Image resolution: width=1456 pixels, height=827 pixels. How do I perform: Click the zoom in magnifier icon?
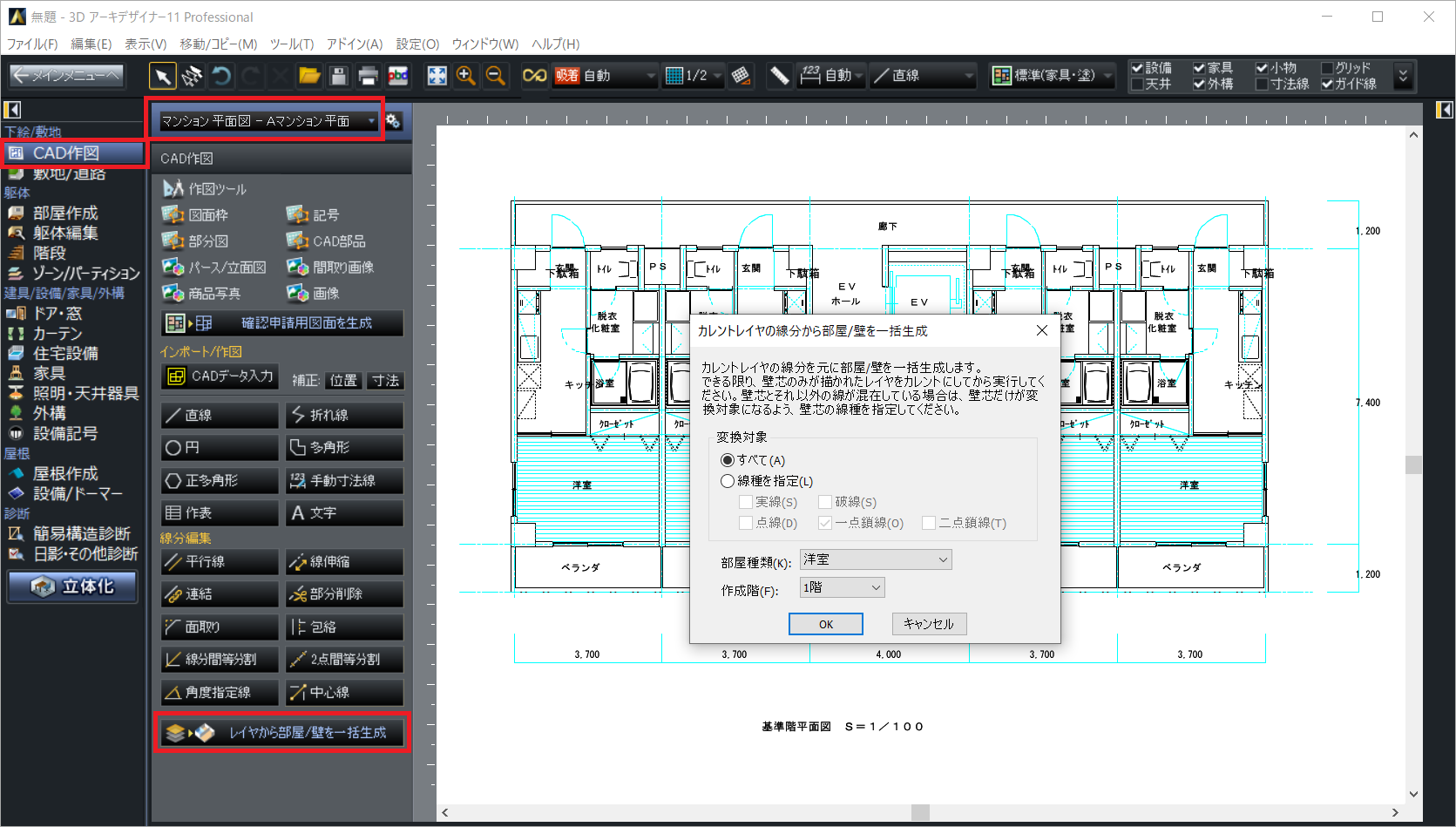466,77
